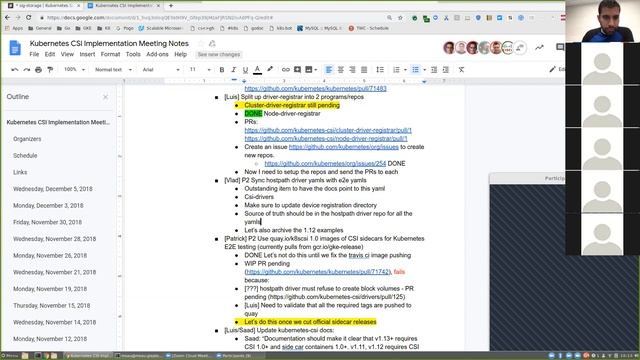The width and height of the screenshot is (640, 360).
Task: Jump to Schedule in outline
Action: [25, 156]
